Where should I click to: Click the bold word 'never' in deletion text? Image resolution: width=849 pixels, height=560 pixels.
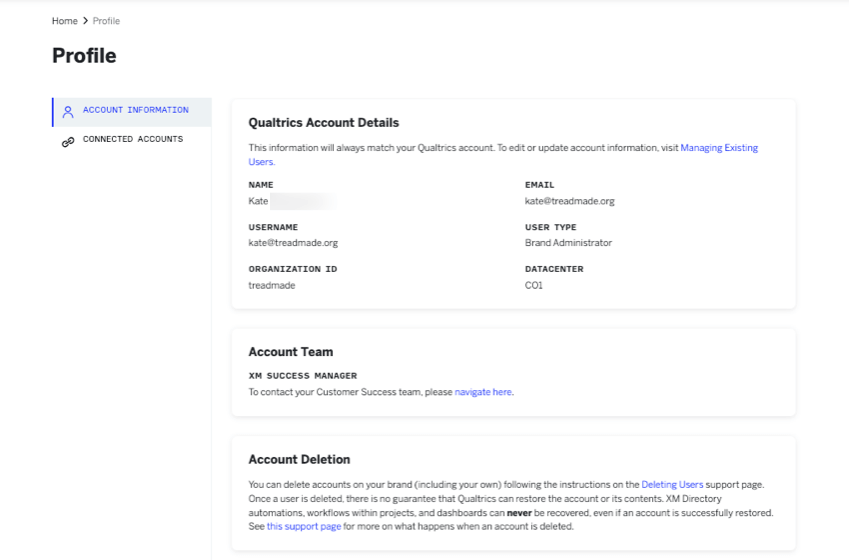[519, 512]
